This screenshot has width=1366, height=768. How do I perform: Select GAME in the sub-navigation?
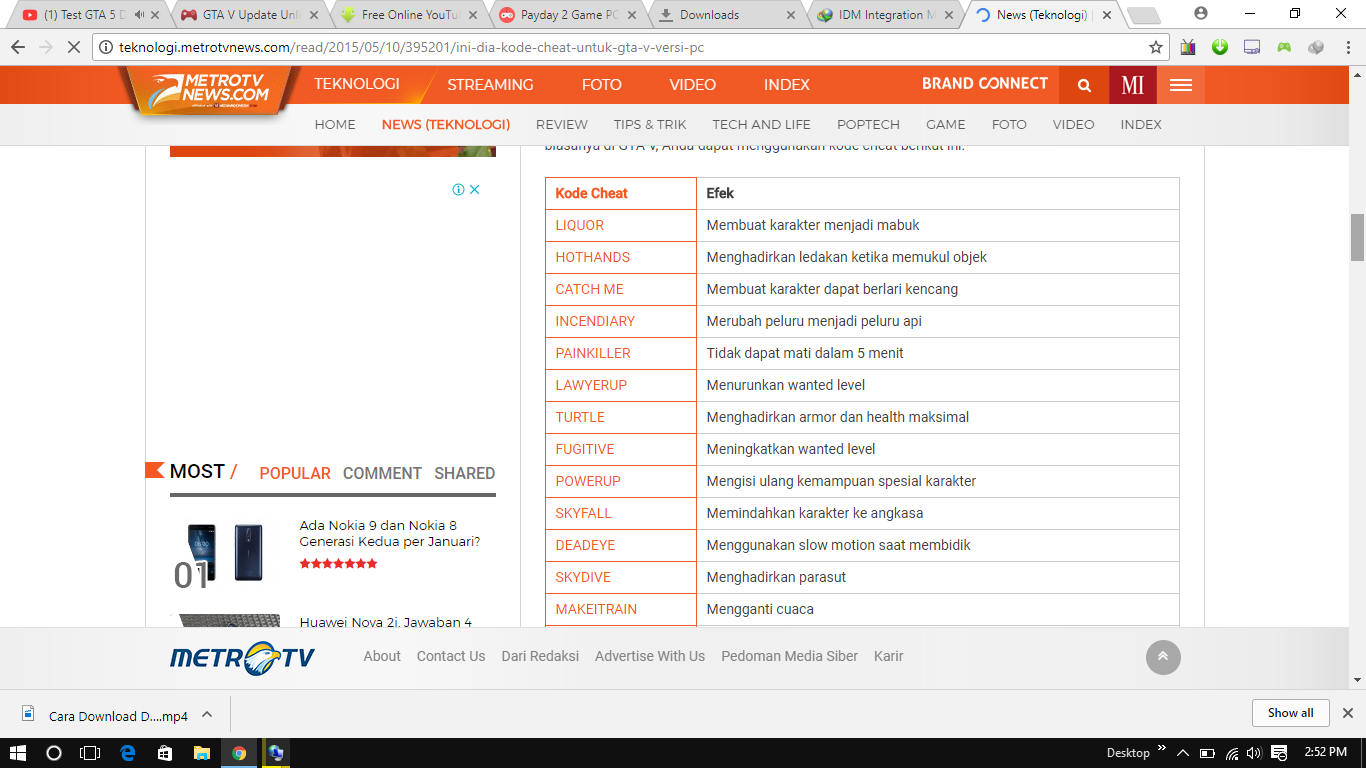coord(946,125)
